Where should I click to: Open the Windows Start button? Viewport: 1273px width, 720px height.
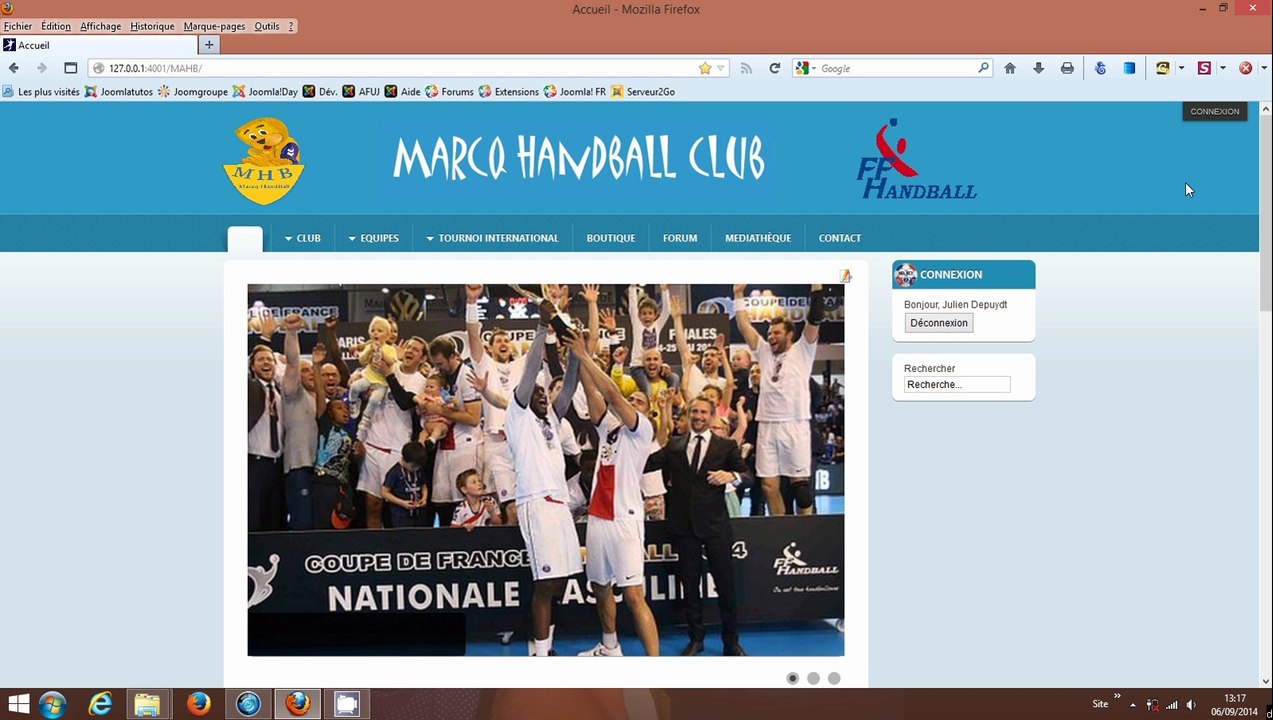coord(19,704)
